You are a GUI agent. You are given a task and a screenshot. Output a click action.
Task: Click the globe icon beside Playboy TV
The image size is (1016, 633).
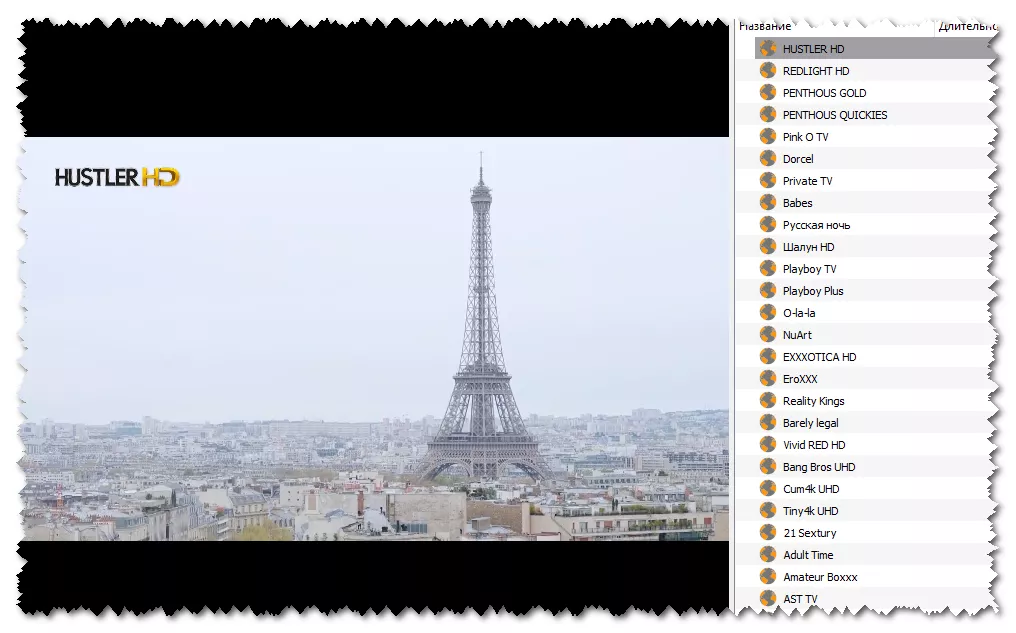point(768,269)
